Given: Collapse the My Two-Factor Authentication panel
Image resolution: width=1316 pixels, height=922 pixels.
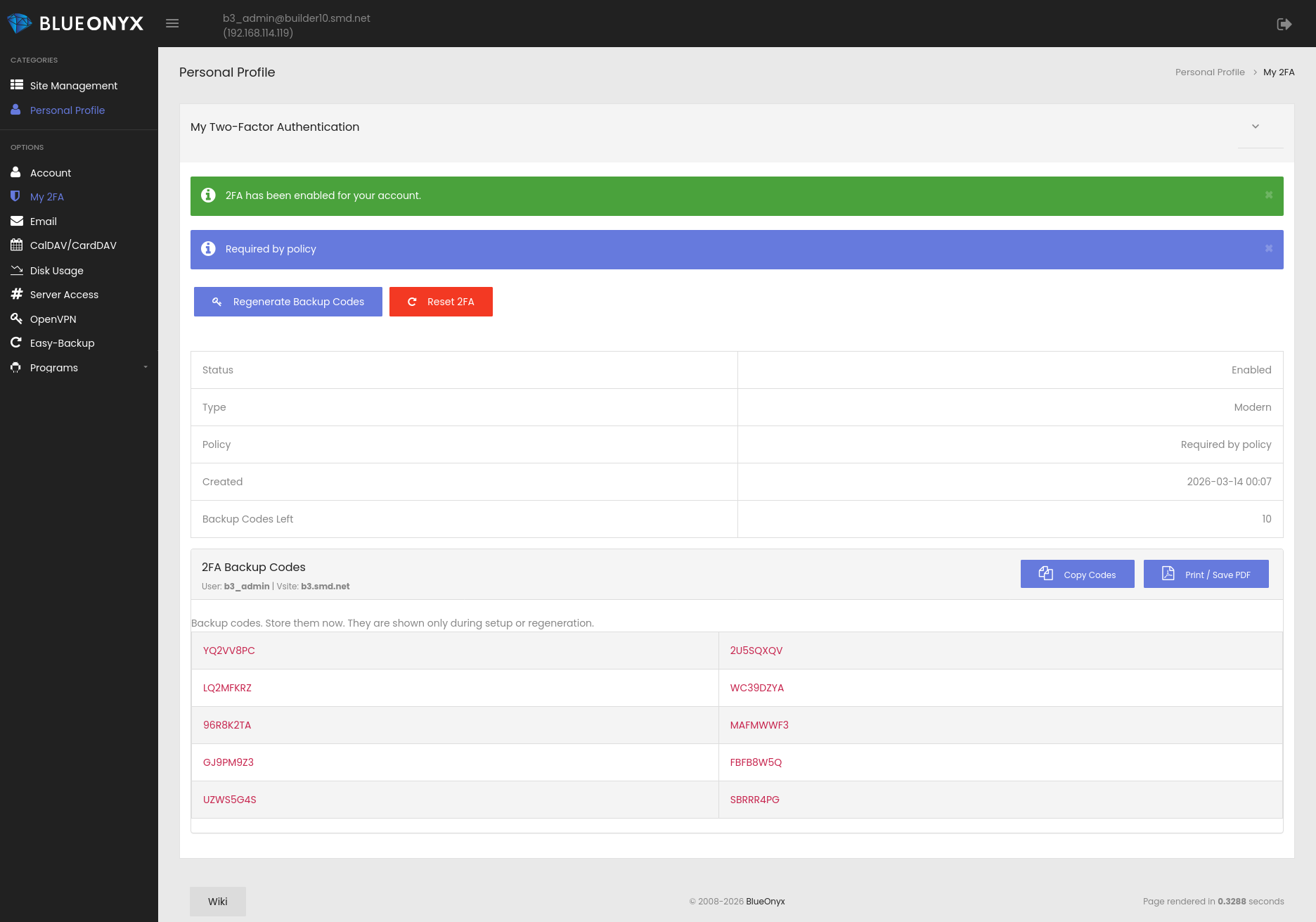Looking at the screenshot, I should pyautogui.click(x=1256, y=127).
